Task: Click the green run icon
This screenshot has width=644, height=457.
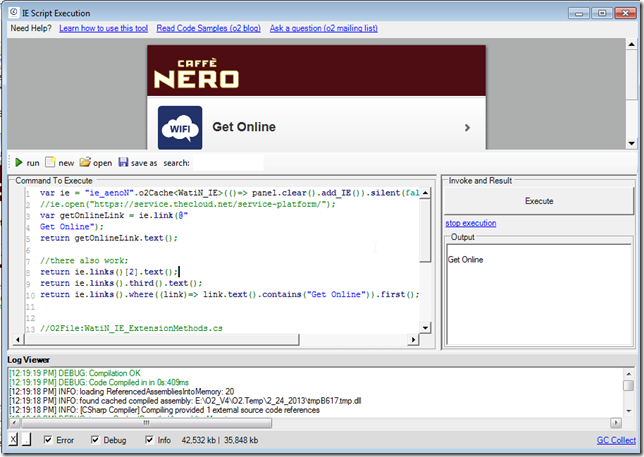Action: coord(18,162)
